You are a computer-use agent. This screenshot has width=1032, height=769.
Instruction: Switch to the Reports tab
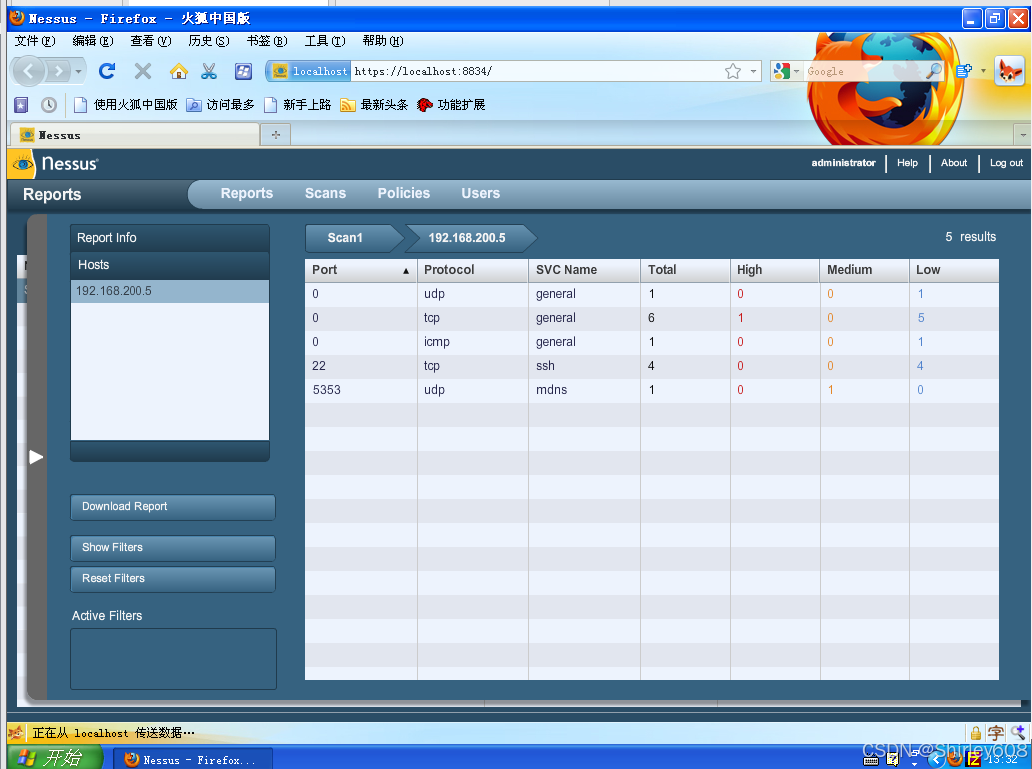click(247, 194)
